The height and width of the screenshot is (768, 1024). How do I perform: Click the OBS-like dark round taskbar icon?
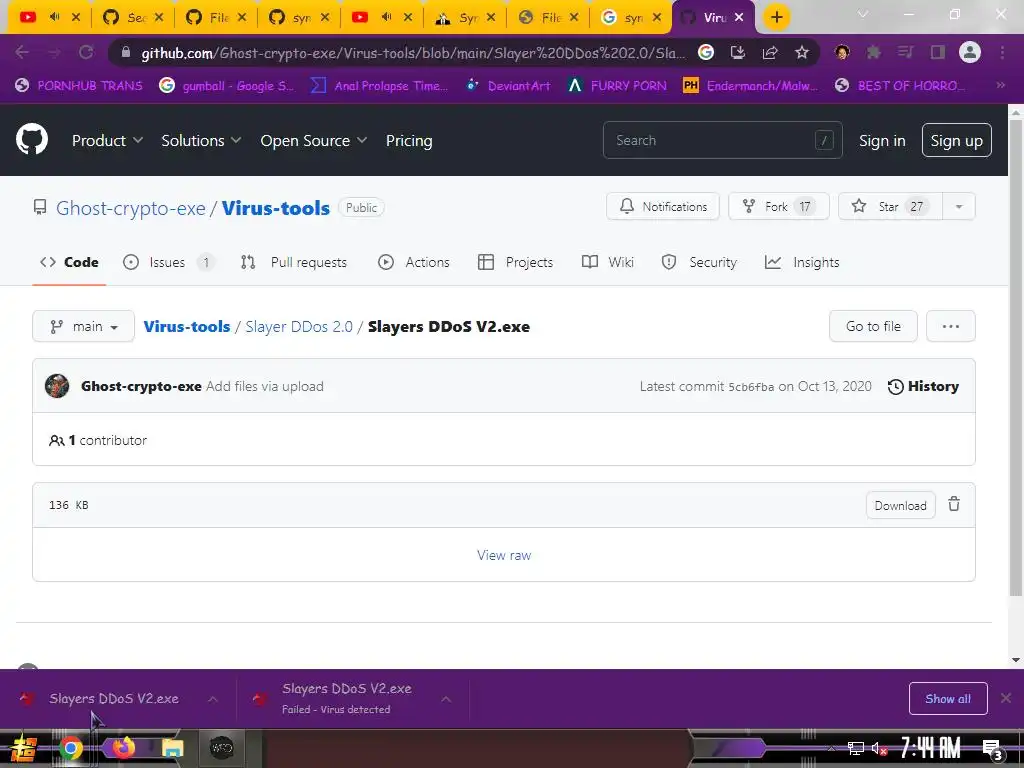tap(221, 748)
